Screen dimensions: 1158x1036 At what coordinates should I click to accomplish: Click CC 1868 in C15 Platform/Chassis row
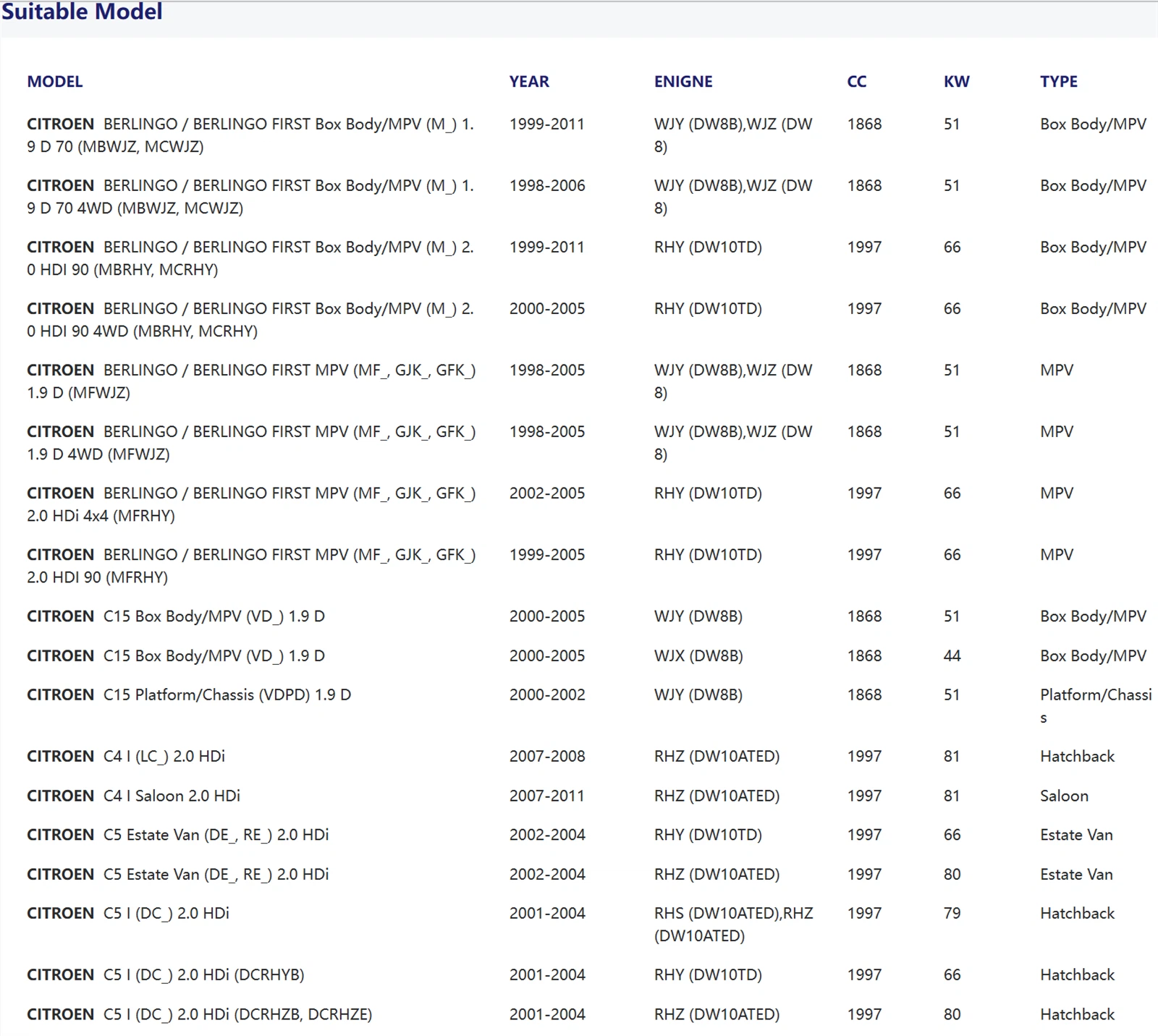(x=864, y=695)
